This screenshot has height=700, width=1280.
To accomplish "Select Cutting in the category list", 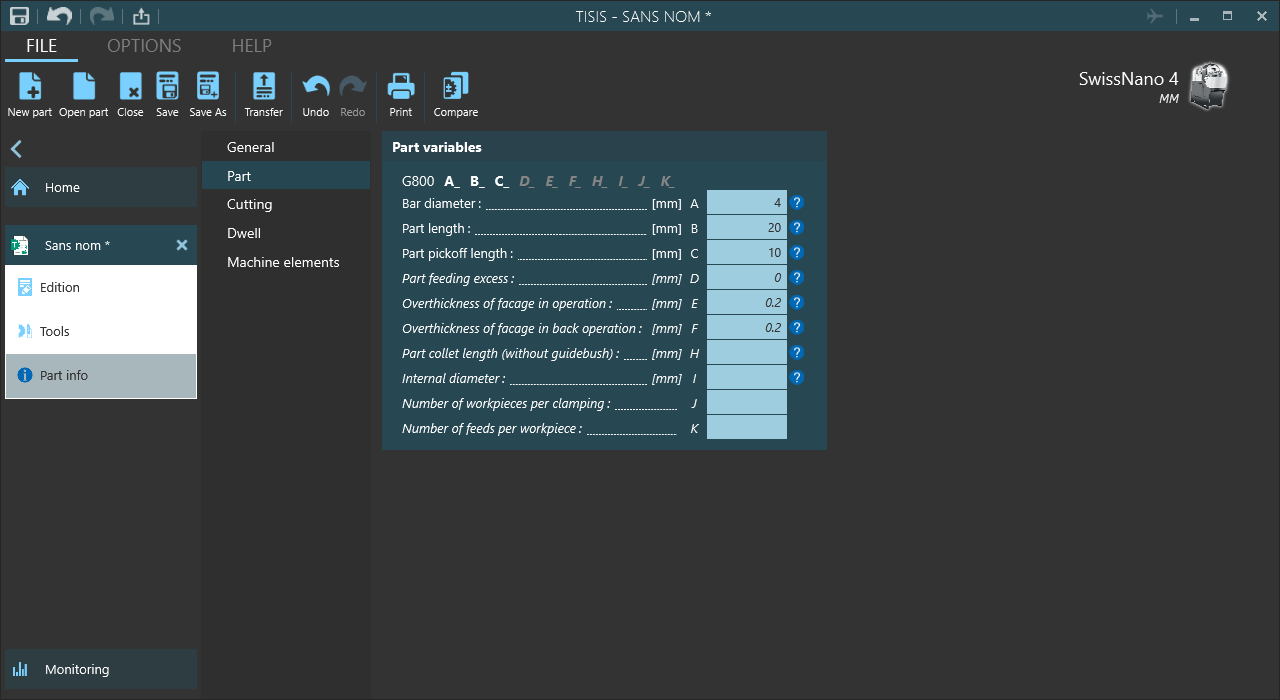I will 249,204.
